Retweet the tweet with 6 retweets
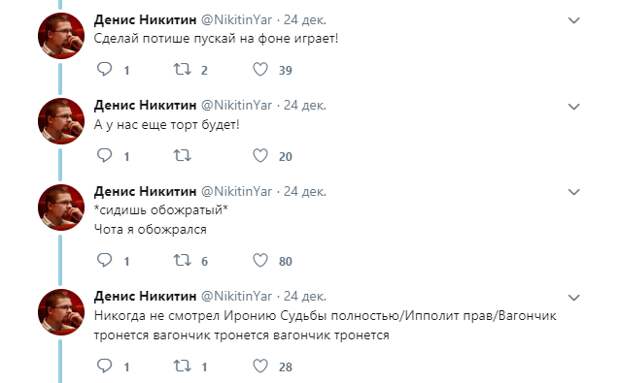The width and height of the screenshot is (620, 383). (x=183, y=260)
